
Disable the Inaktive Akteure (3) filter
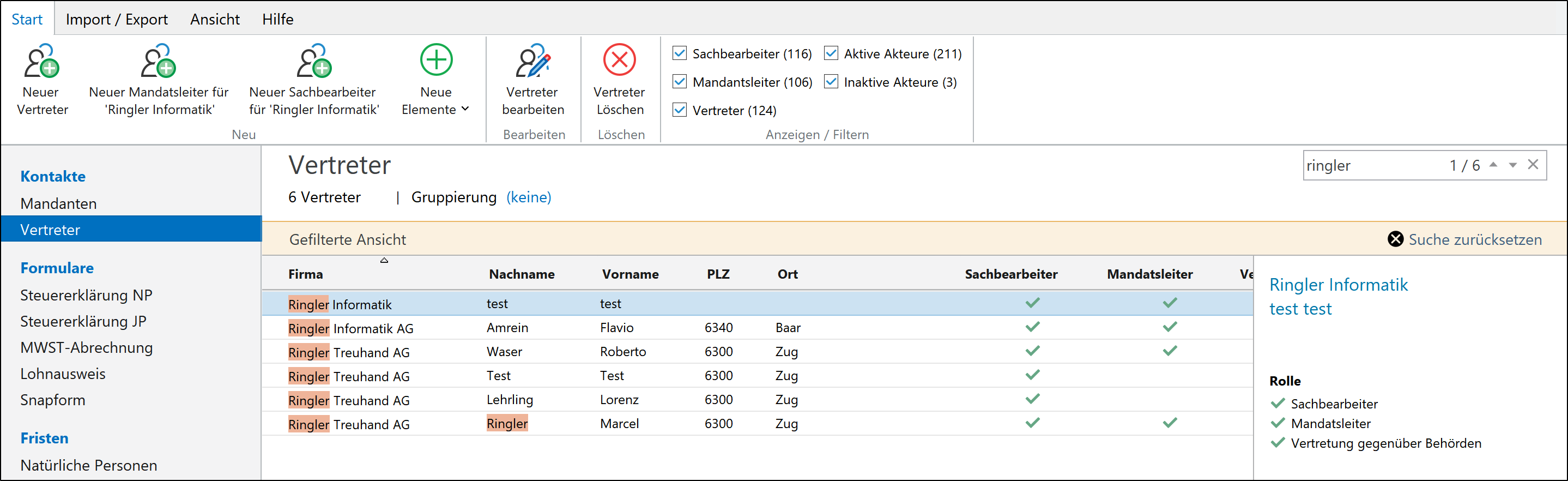click(x=831, y=82)
